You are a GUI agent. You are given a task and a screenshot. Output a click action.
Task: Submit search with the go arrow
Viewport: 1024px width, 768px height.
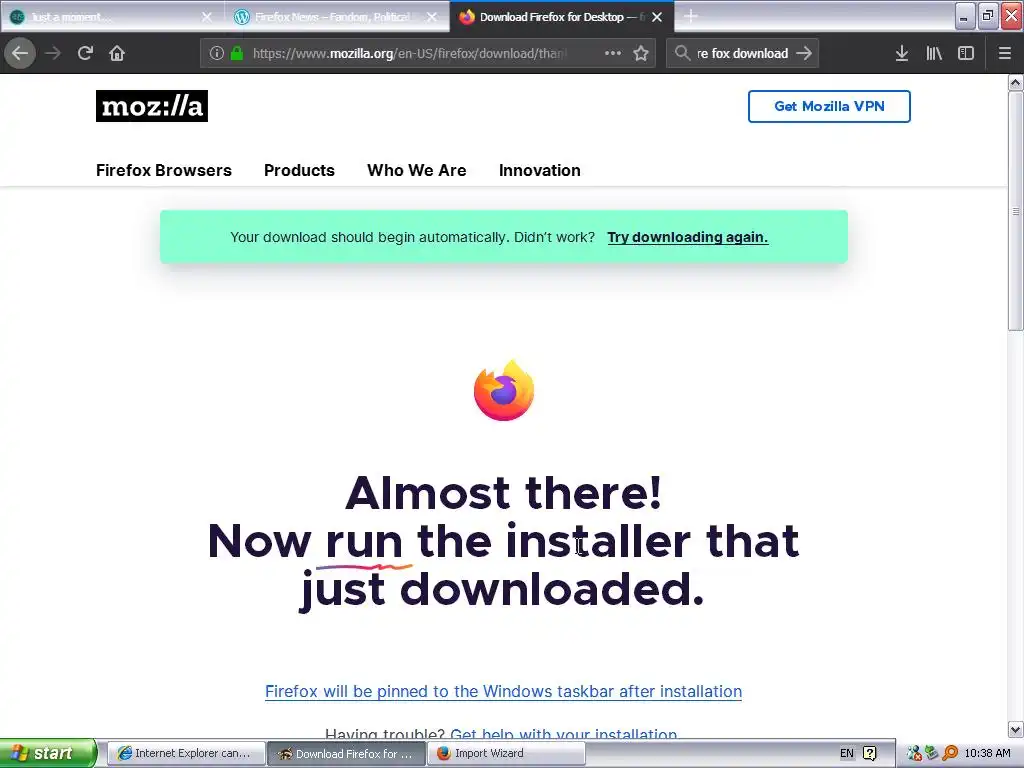coord(804,53)
